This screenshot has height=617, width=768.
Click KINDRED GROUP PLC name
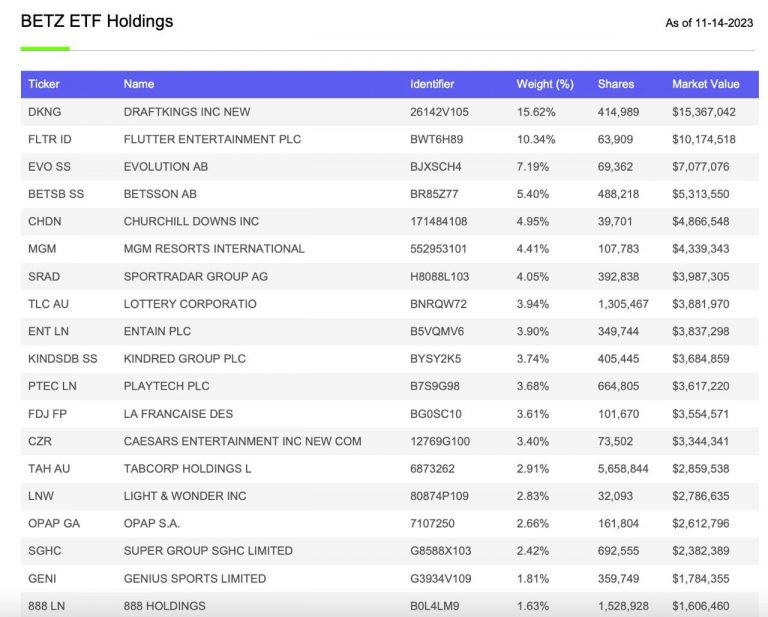(185, 359)
